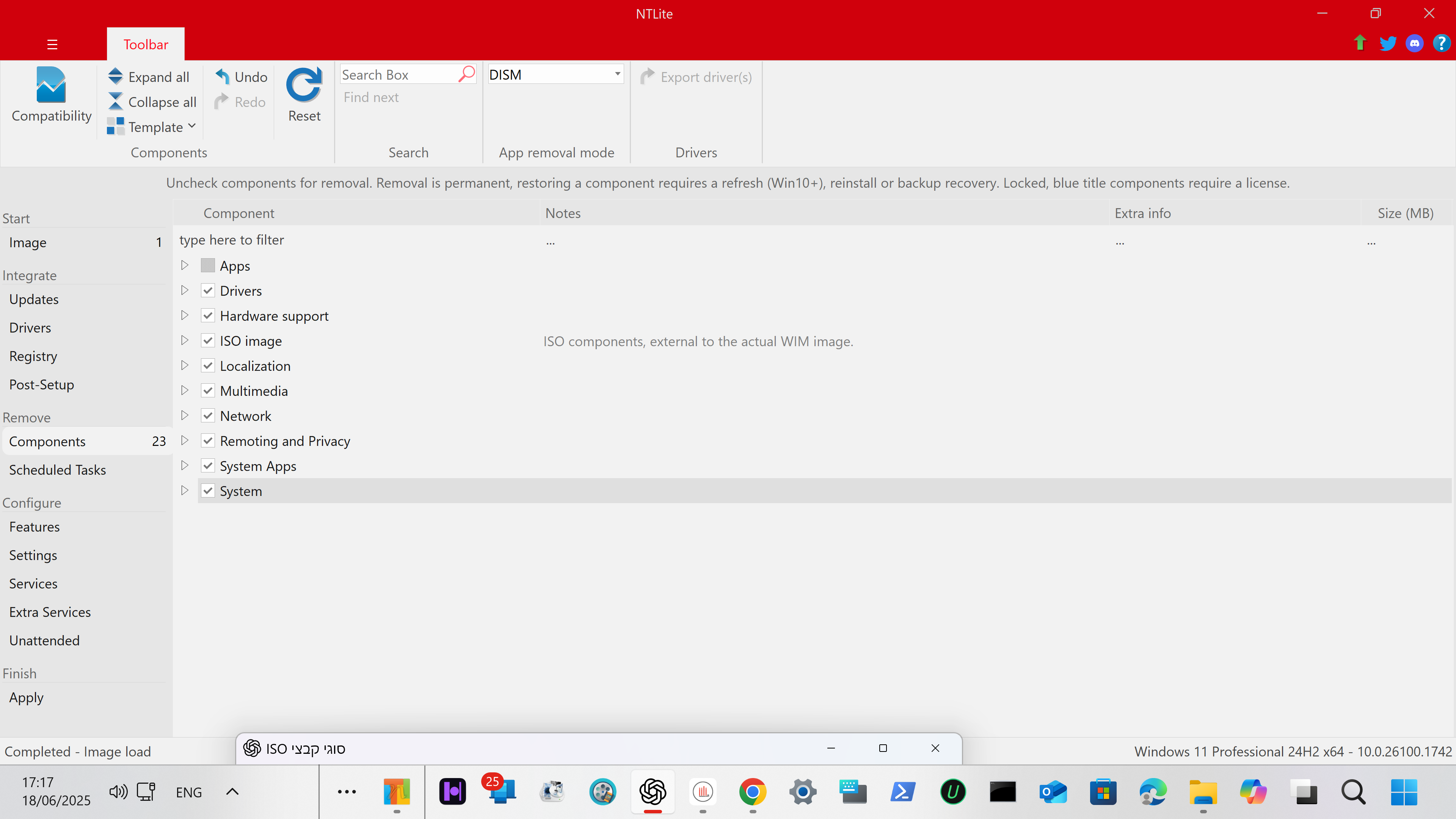This screenshot has width=1456, height=819.
Task: Open File Explorer from the taskbar
Action: pos(1203,792)
